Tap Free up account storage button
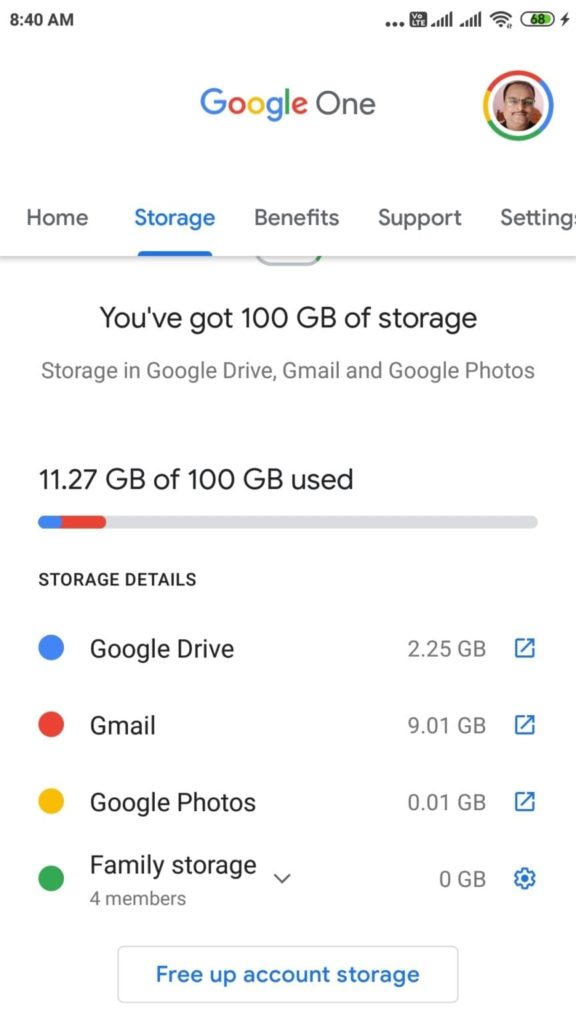 (288, 974)
